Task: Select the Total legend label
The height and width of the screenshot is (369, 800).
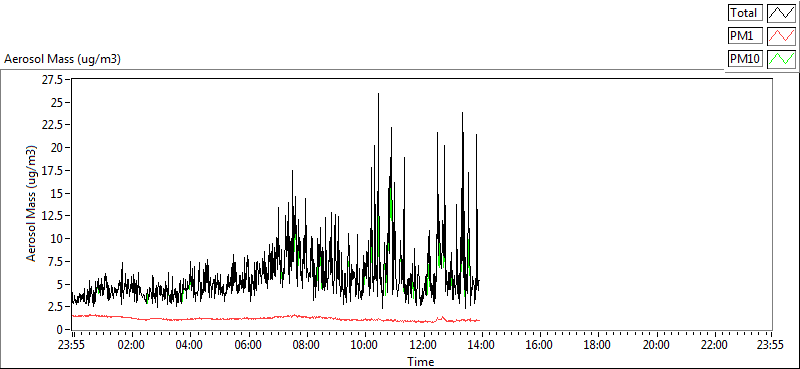Action: click(x=745, y=13)
